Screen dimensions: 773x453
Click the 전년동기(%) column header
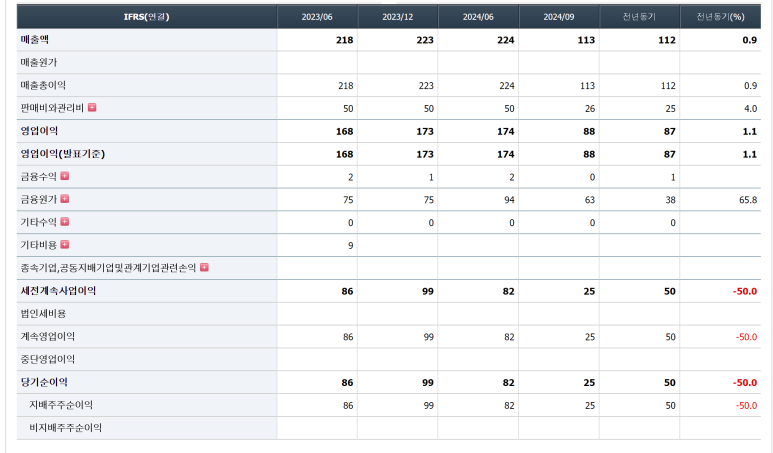720,17
